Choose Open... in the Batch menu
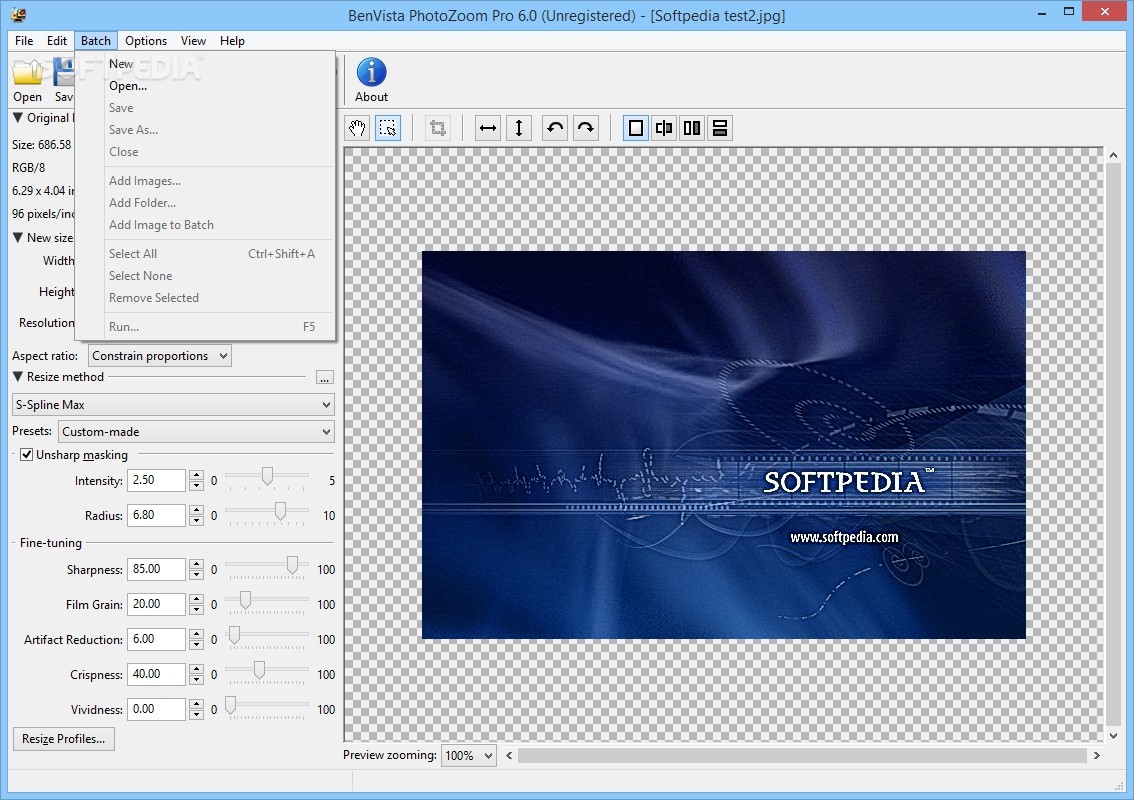The image size is (1134, 800). pos(205,85)
